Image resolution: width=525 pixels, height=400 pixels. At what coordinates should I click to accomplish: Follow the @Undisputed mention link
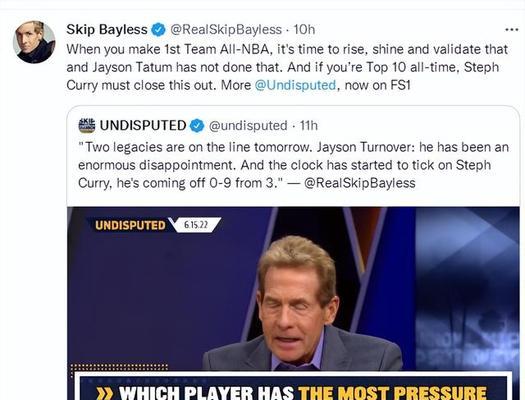295,85
